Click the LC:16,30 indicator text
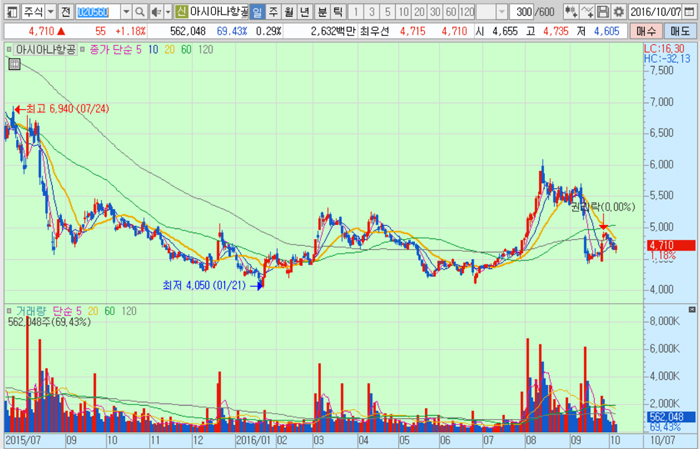 coord(664,49)
